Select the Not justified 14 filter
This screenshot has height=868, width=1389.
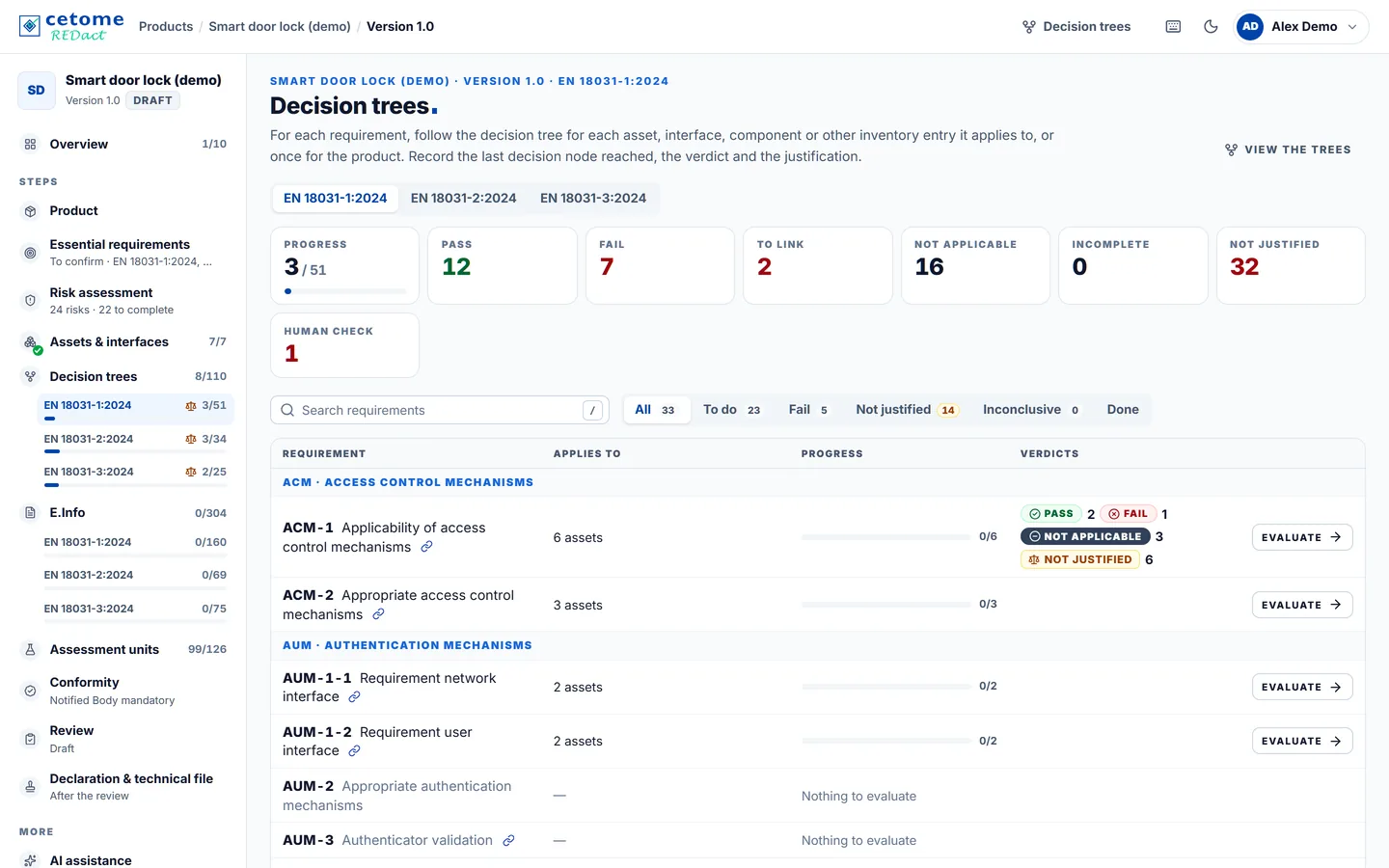tap(906, 410)
